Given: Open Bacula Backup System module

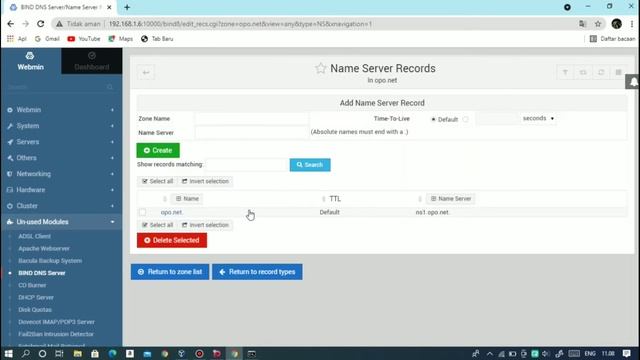Looking at the screenshot, I should click(50, 261).
